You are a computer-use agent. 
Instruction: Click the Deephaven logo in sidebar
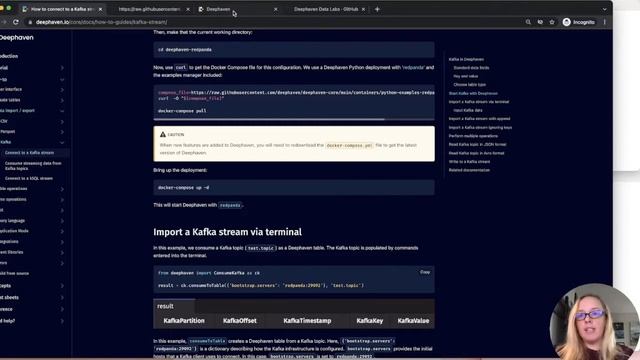(16, 38)
